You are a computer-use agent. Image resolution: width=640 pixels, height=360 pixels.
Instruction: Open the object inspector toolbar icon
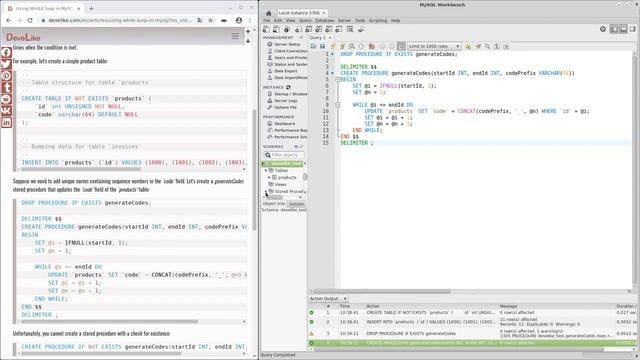coord(287,29)
